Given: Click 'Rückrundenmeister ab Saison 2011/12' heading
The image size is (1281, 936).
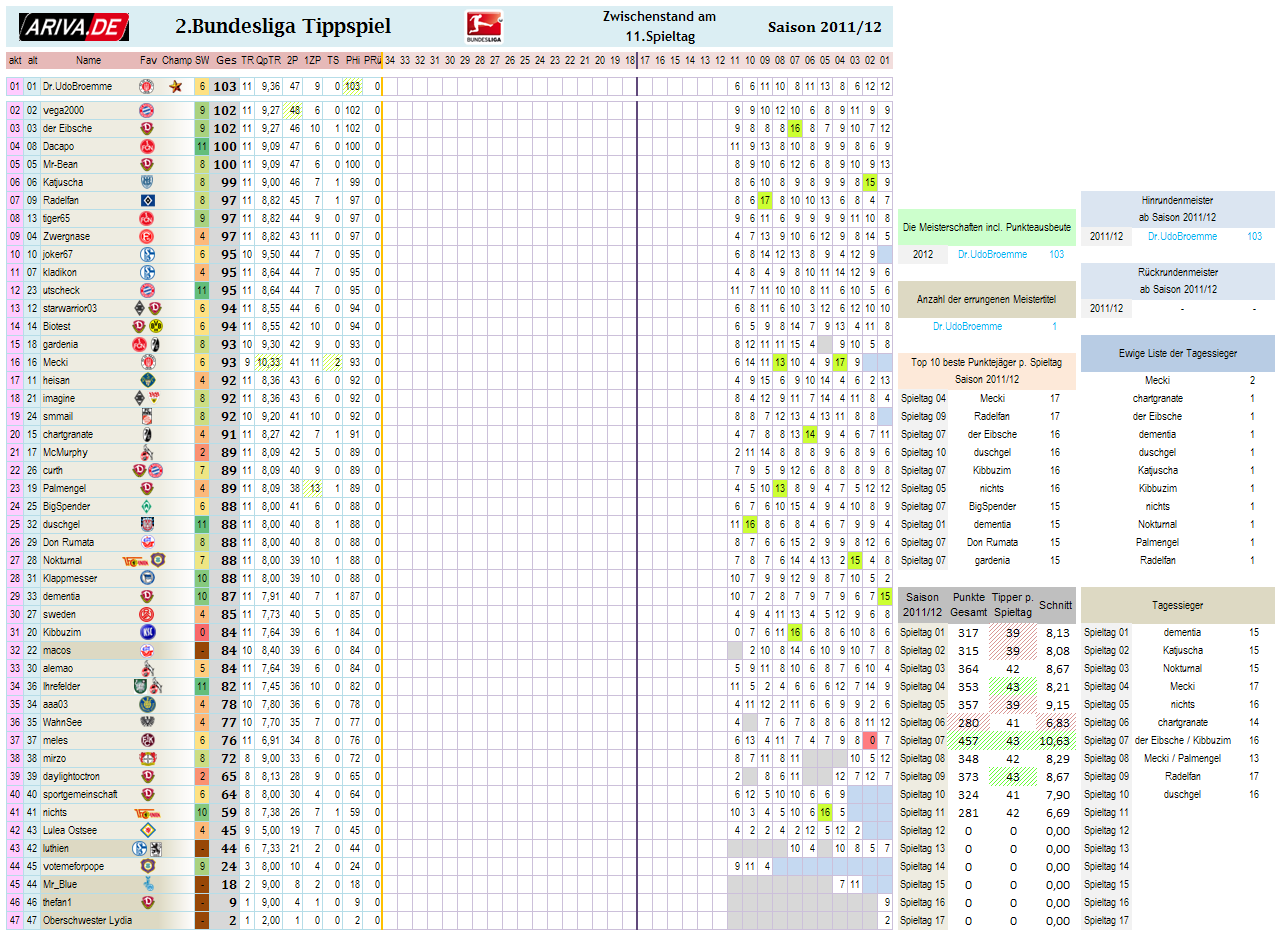Looking at the screenshot, I should [x=1178, y=280].
